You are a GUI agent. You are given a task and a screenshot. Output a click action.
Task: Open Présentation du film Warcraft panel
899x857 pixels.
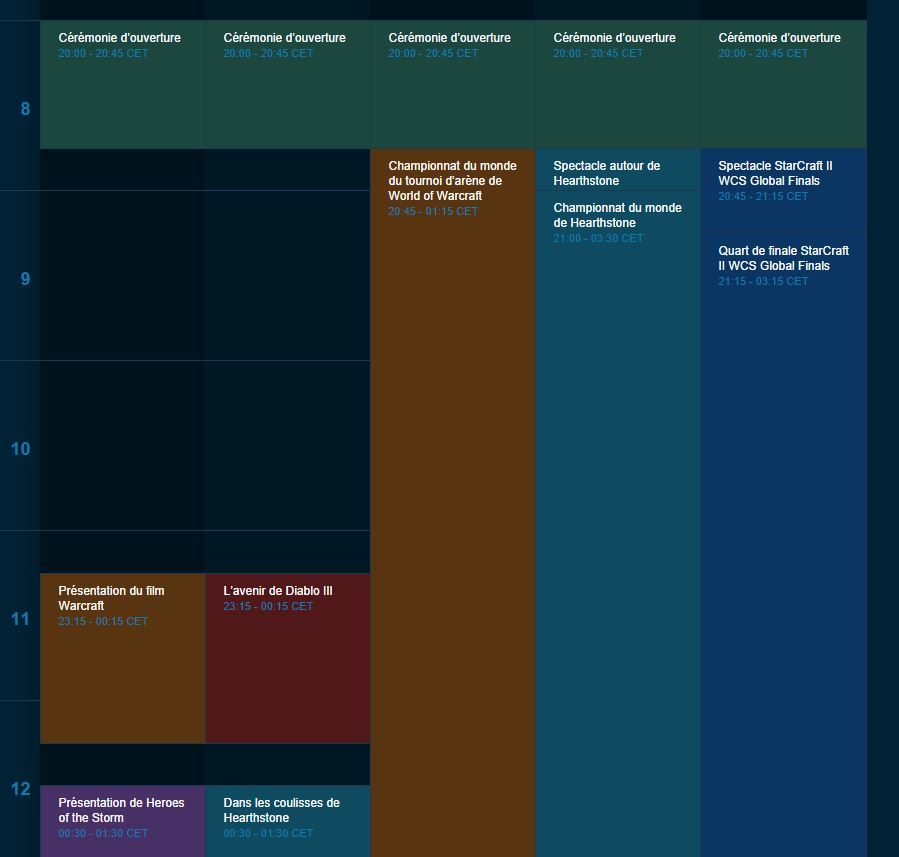pos(123,658)
